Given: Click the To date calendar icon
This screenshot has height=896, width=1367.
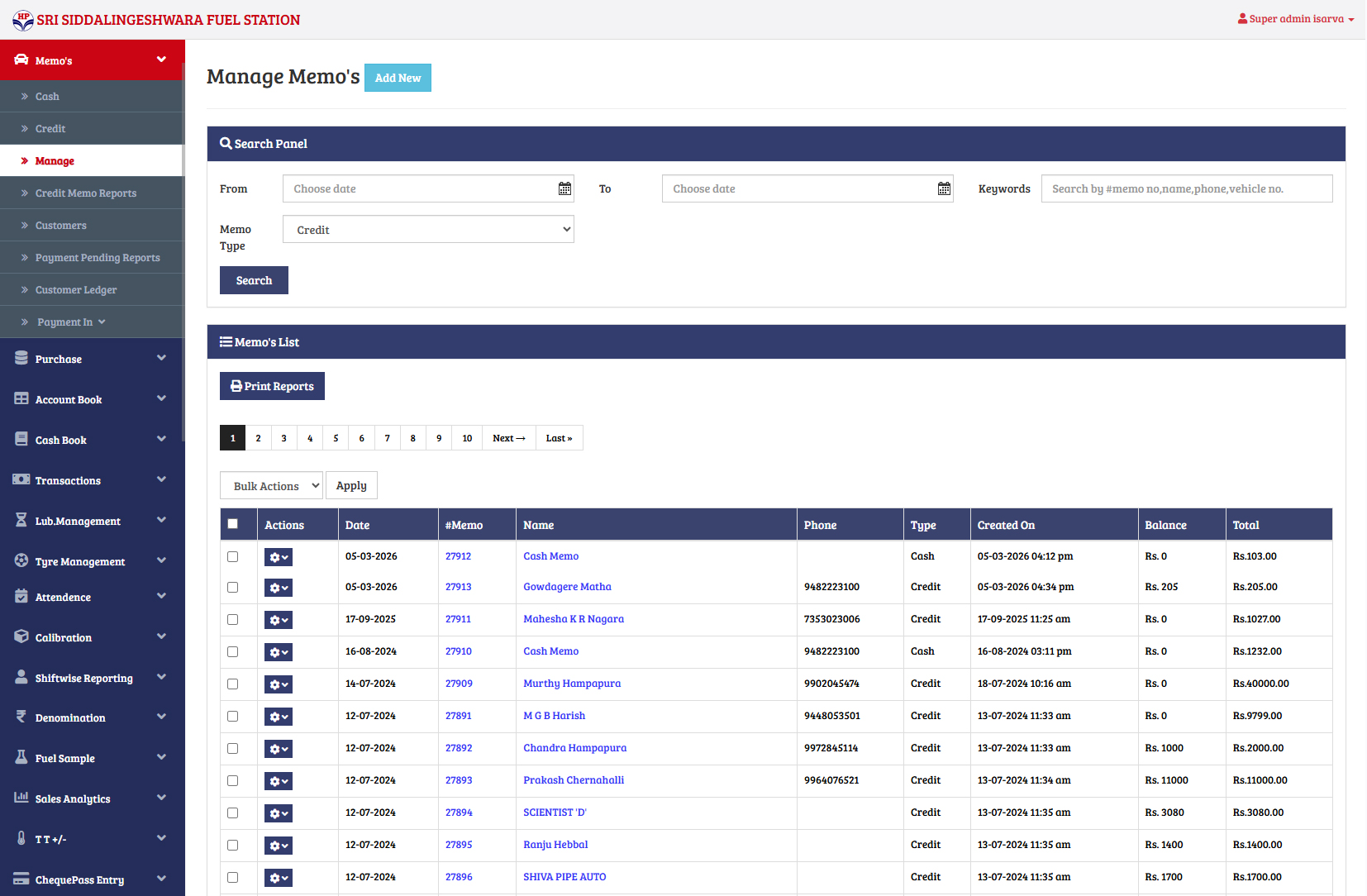Looking at the screenshot, I should [x=944, y=188].
